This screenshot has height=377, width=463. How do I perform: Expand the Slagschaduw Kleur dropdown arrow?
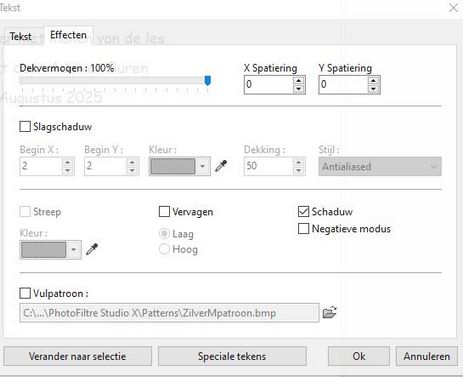(x=203, y=166)
